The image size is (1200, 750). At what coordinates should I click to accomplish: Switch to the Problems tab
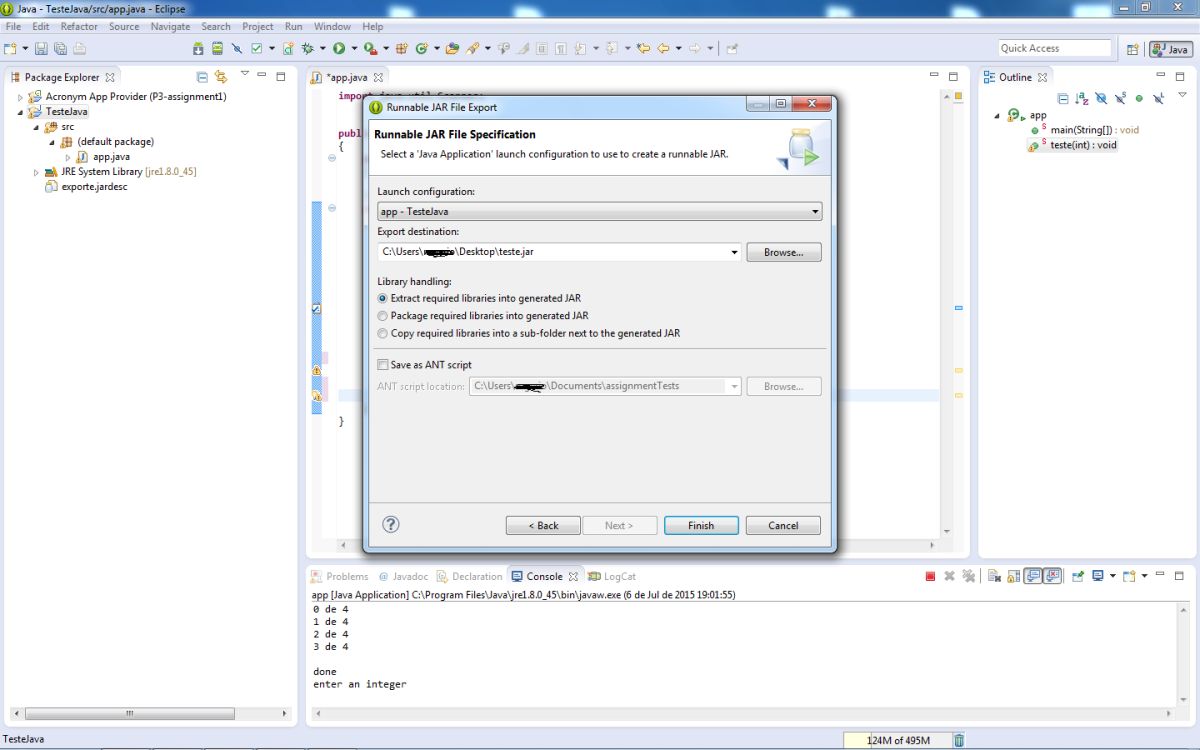(339, 576)
